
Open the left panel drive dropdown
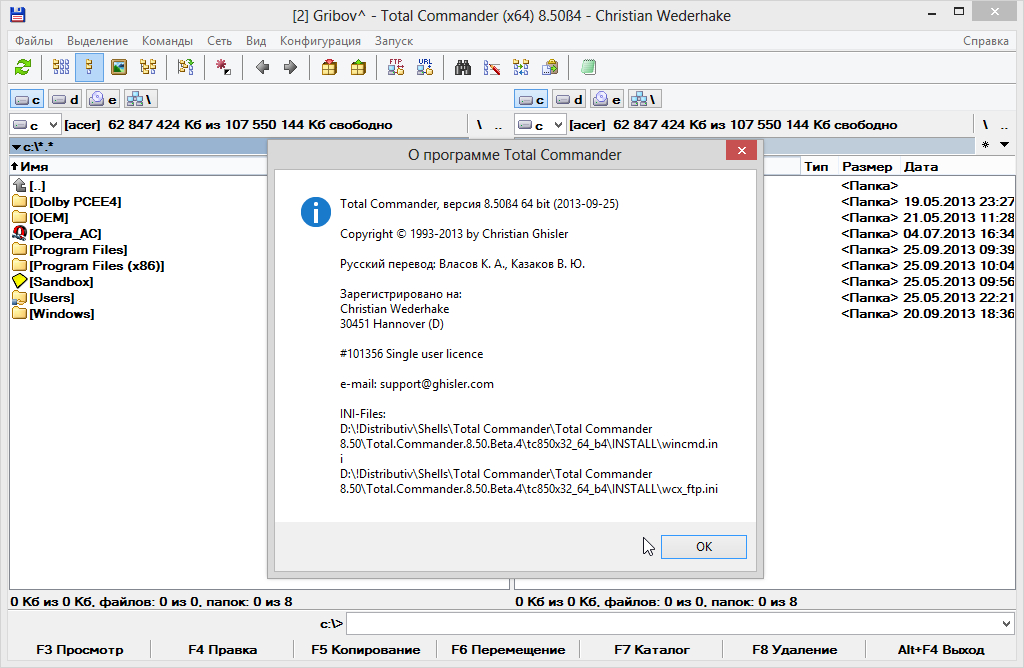pos(35,125)
